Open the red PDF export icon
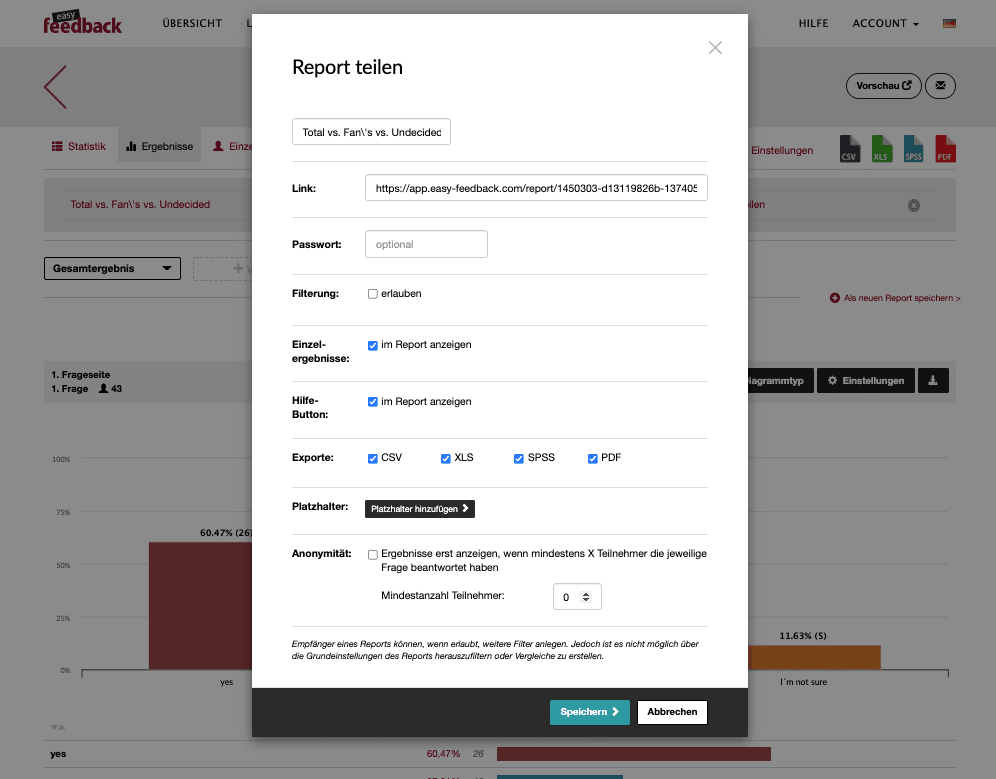The height and width of the screenshot is (779, 996). point(945,150)
